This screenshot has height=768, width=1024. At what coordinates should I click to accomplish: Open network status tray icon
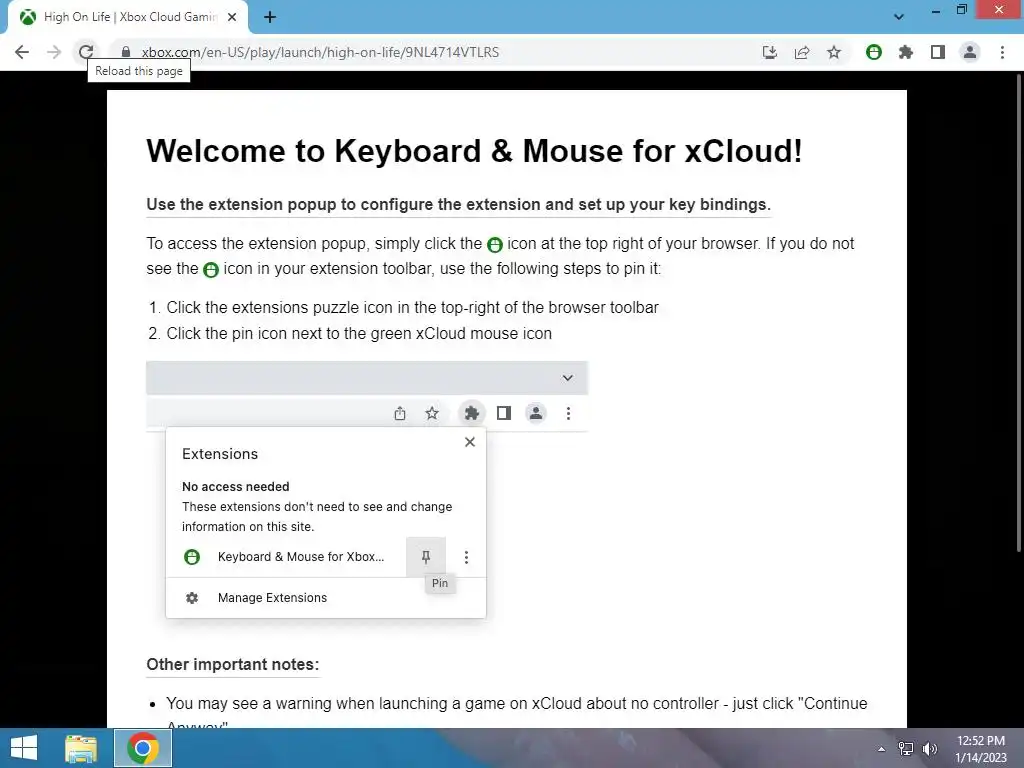pos(906,749)
